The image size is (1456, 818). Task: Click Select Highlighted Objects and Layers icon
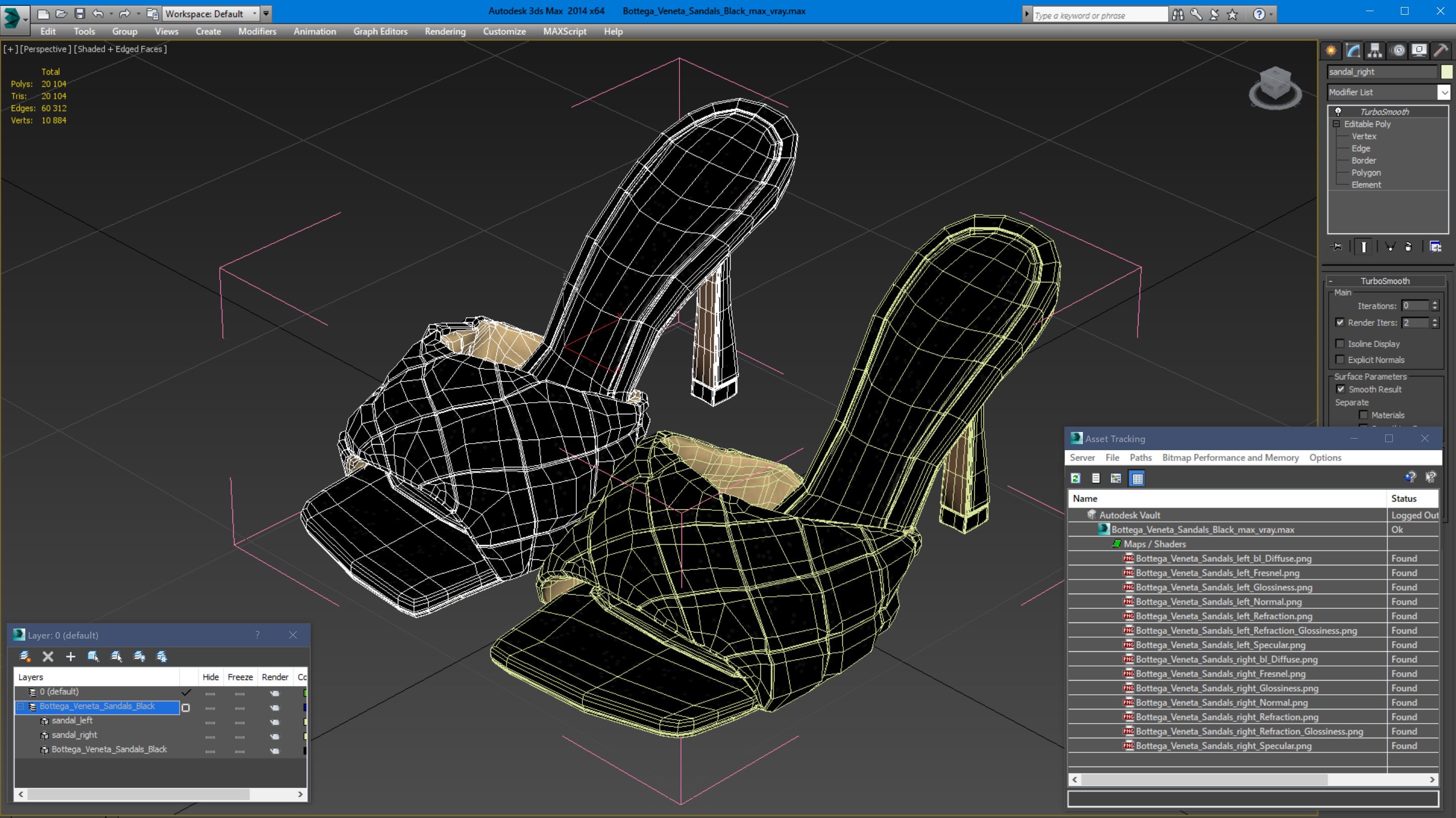point(93,656)
